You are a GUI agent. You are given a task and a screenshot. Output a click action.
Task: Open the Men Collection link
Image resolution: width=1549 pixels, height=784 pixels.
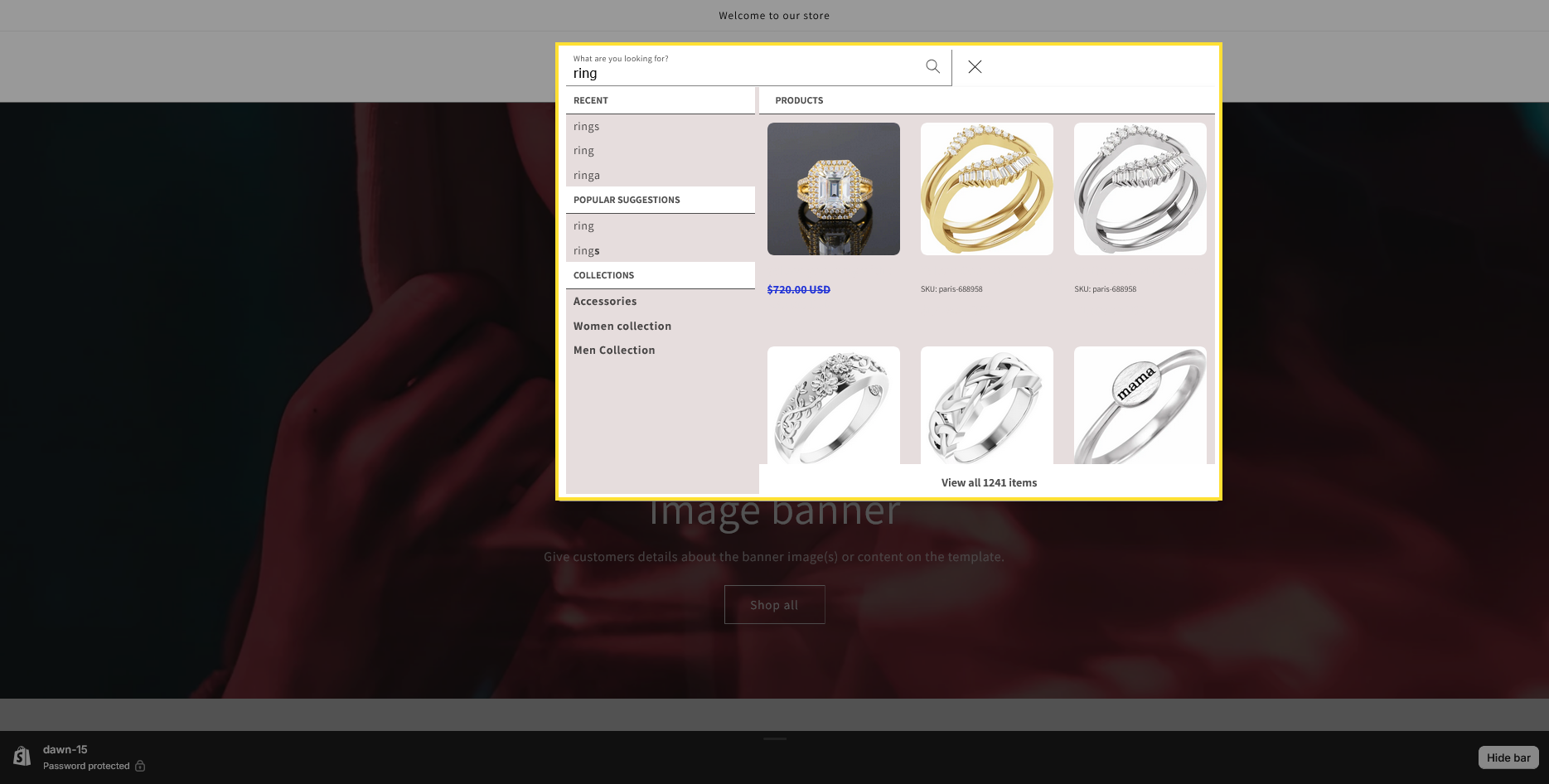(x=614, y=351)
